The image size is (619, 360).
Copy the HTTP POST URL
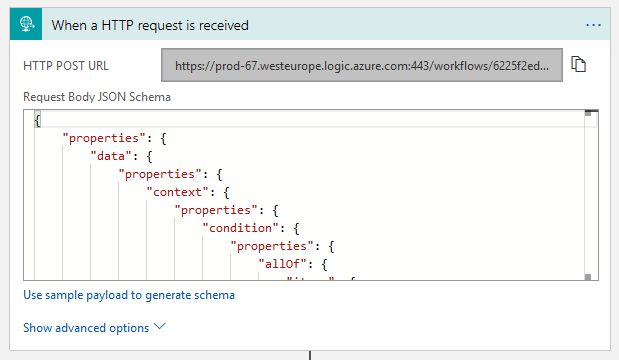[578, 64]
